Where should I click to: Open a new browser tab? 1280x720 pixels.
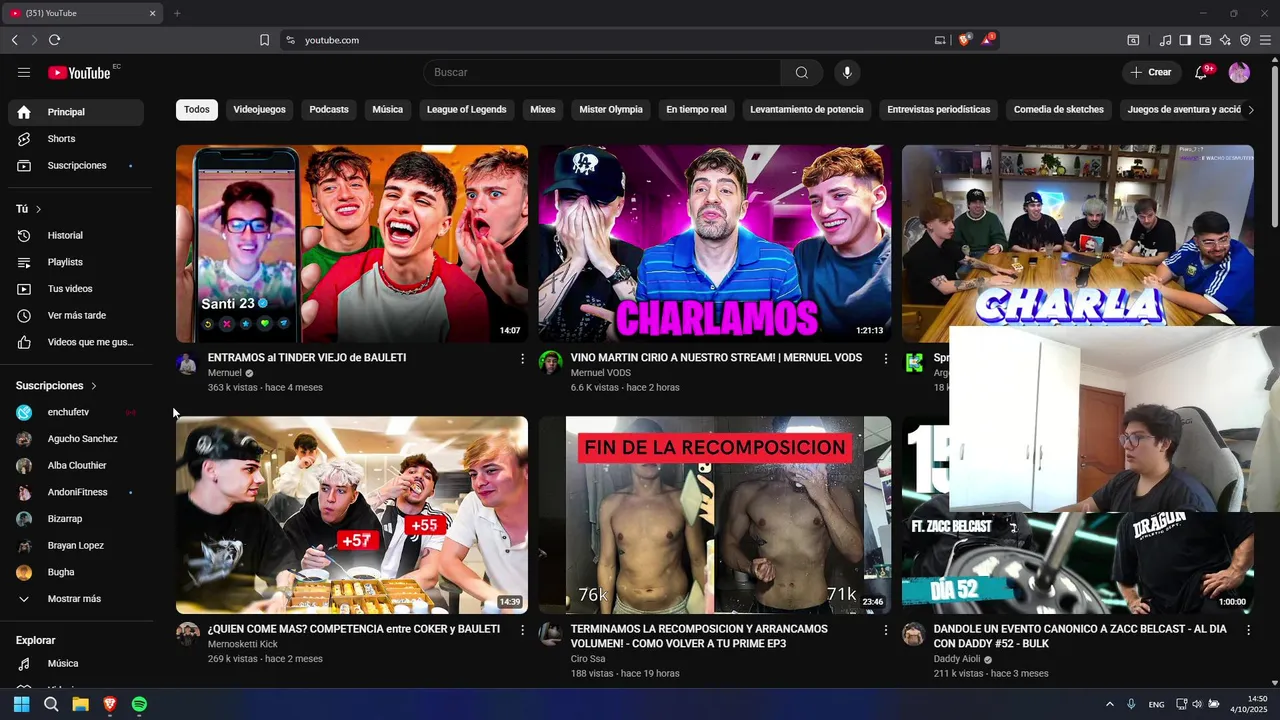click(x=177, y=13)
